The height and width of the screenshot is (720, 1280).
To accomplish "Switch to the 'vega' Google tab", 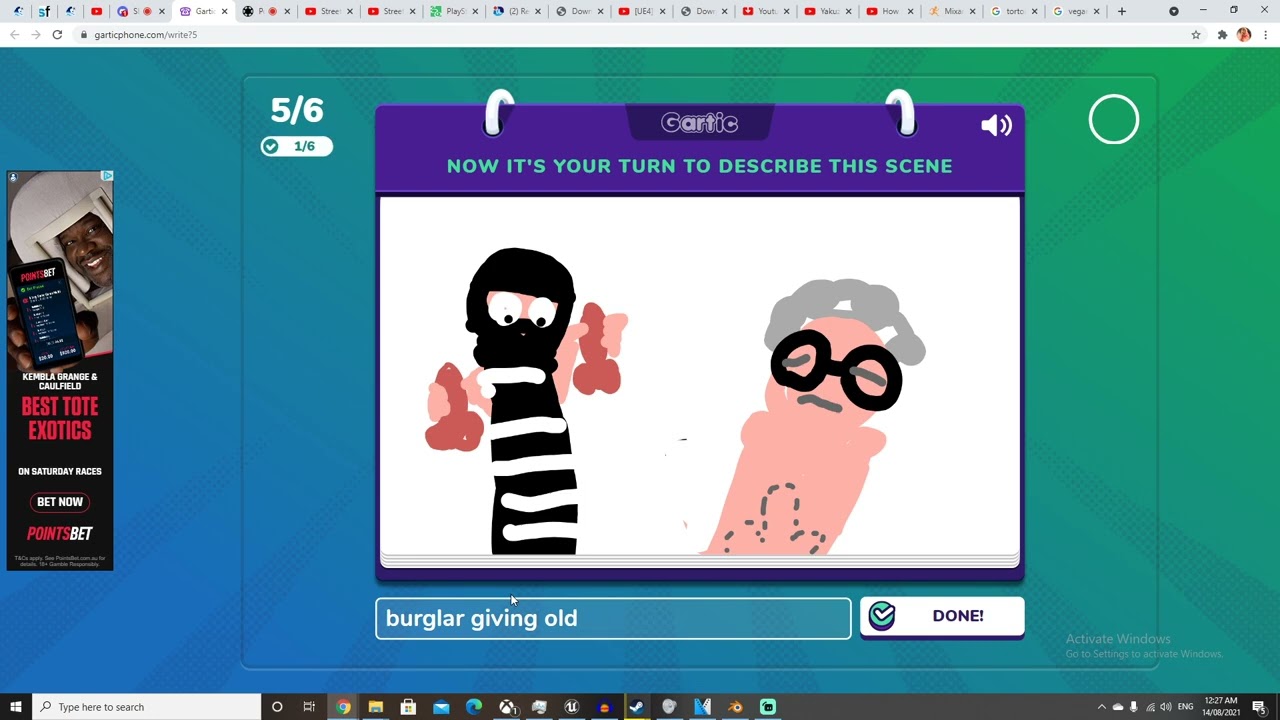I will pos(1075,11).
